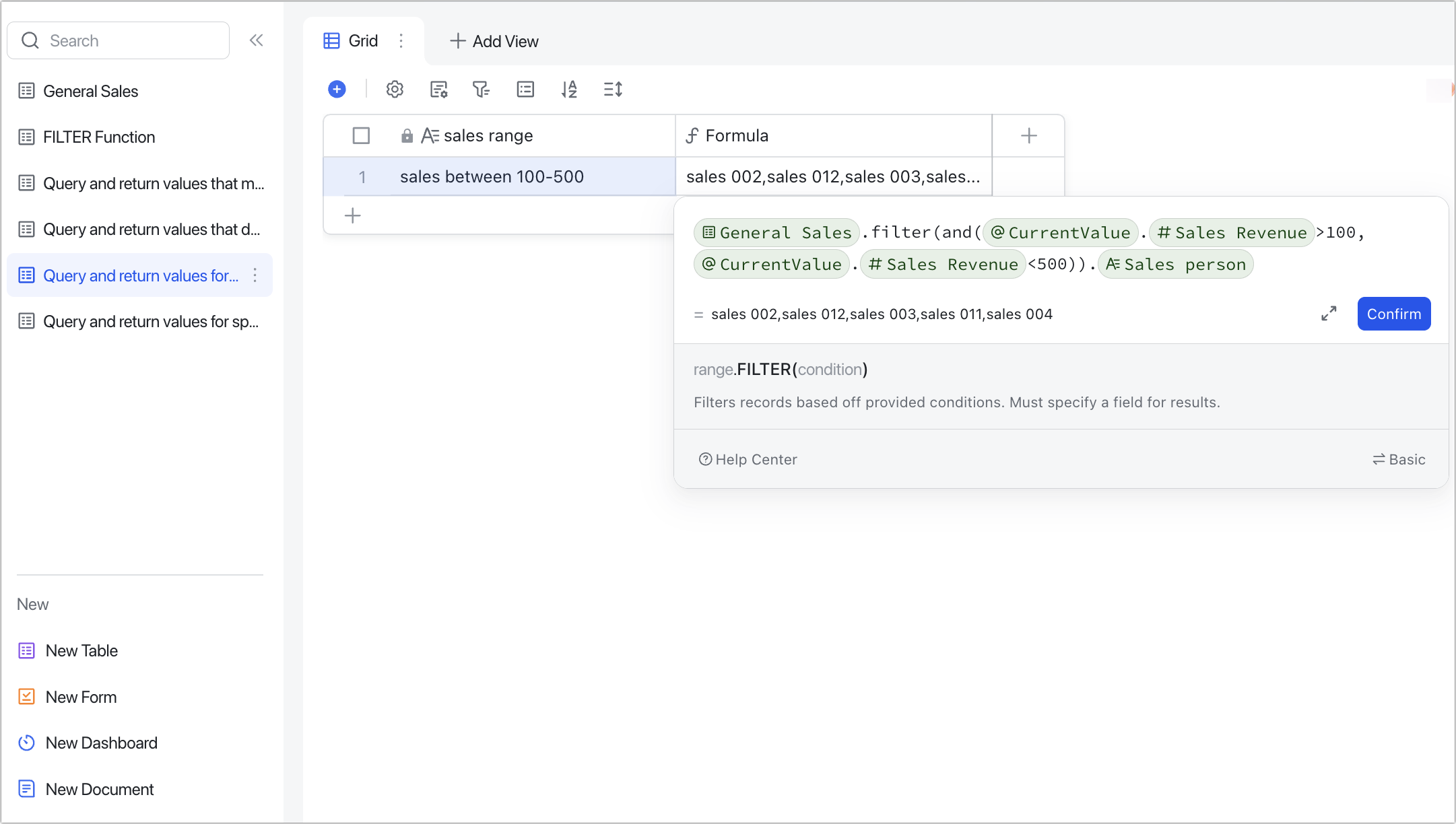Add a new column with plus header

pyautogui.click(x=1028, y=135)
